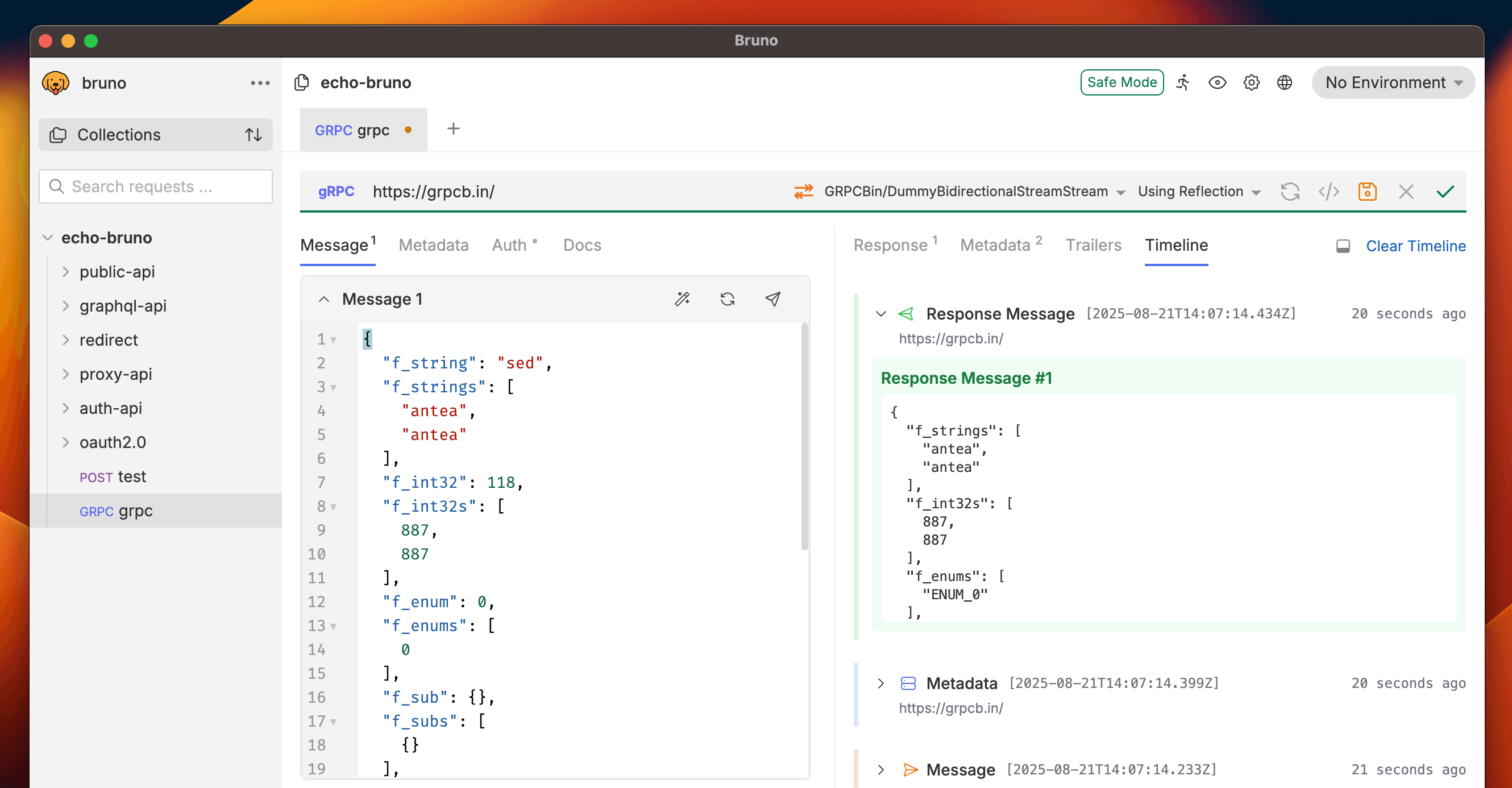The image size is (1512, 788).
Task: Open the generate code icon
Action: tap(1328, 192)
